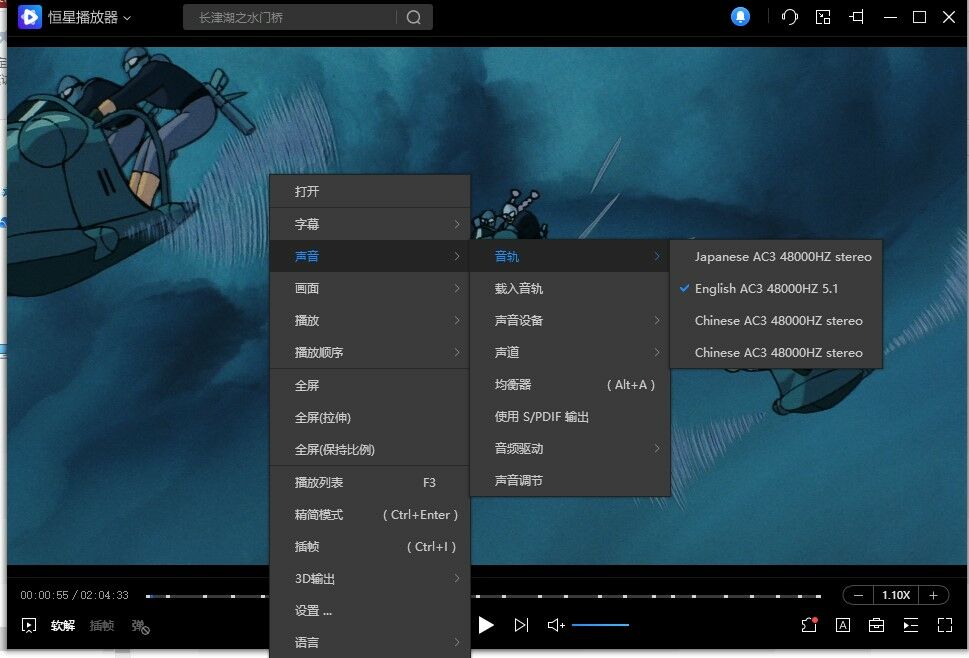Viewport: 969px width, 658px height.
Task: Mute the volume speaker icon
Action: (x=556, y=625)
